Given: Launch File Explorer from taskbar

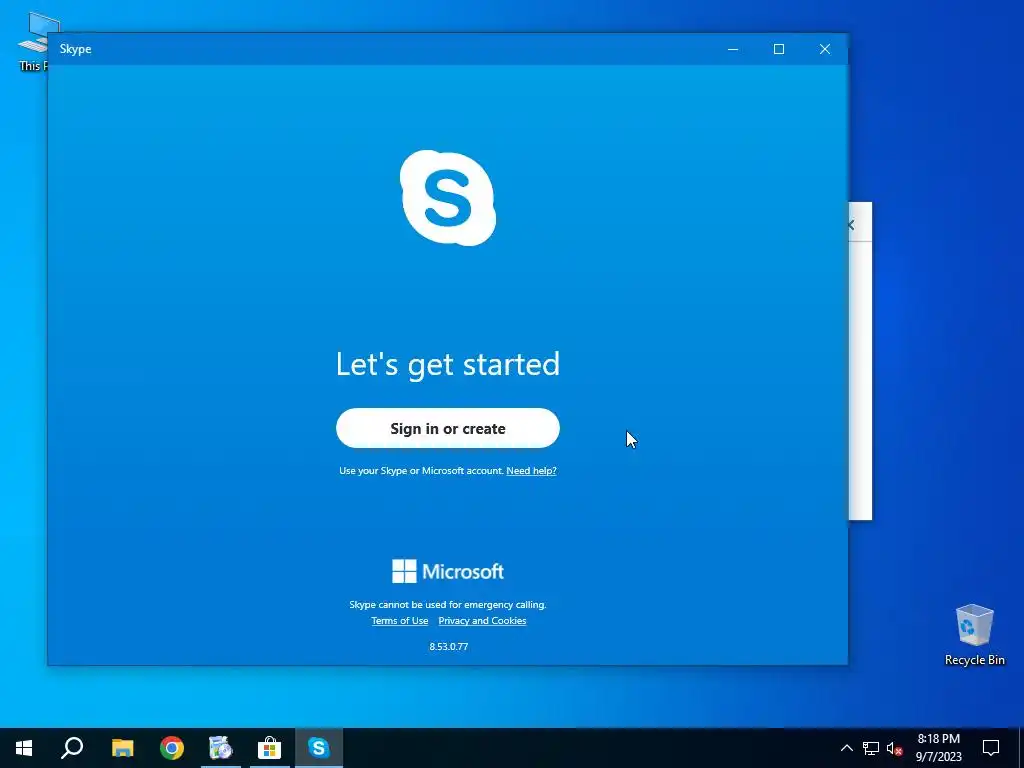Looking at the screenshot, I should (122, 748).
